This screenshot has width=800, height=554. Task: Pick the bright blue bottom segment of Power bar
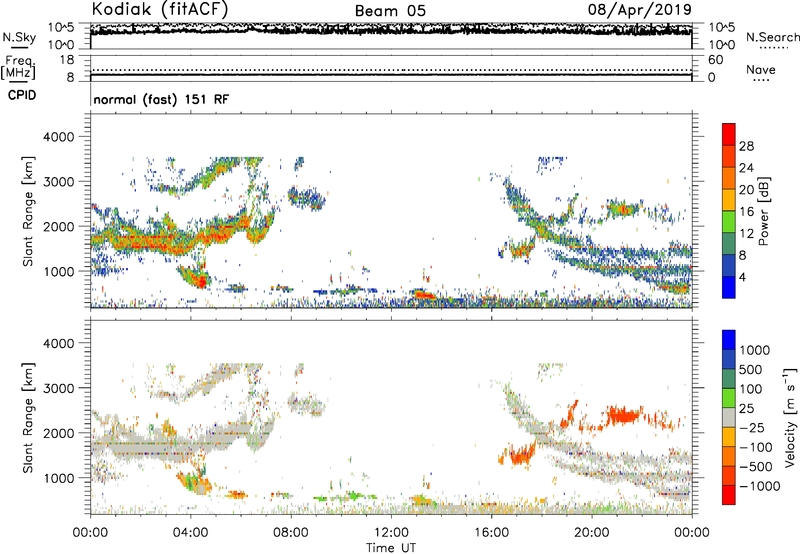[x=729, y=287]
